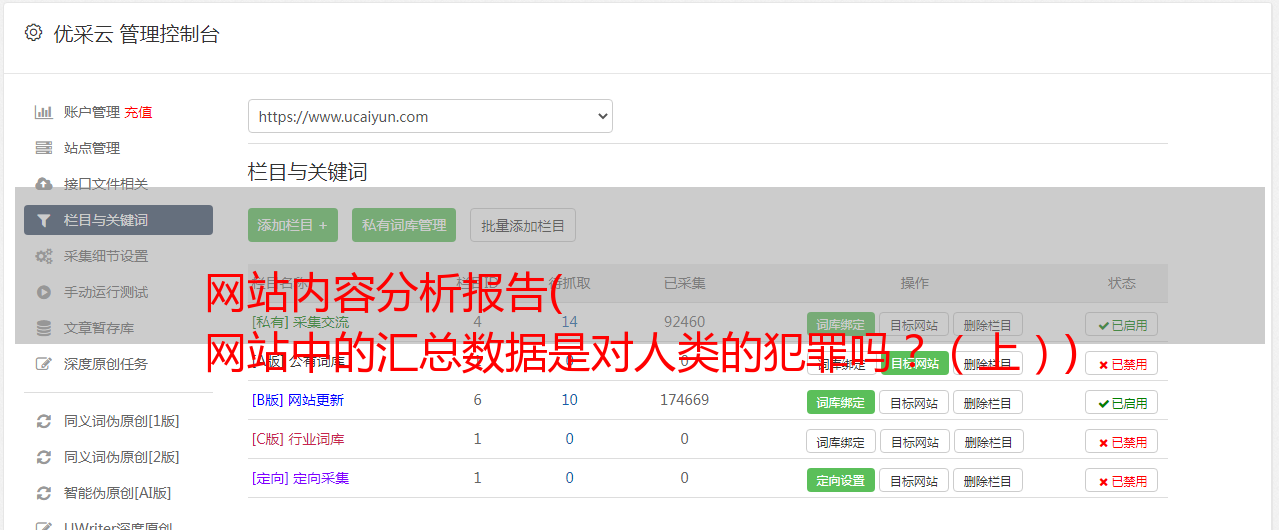
Task: Open the [B版] 网站更新 column link
Action: [x=298, y=400]
